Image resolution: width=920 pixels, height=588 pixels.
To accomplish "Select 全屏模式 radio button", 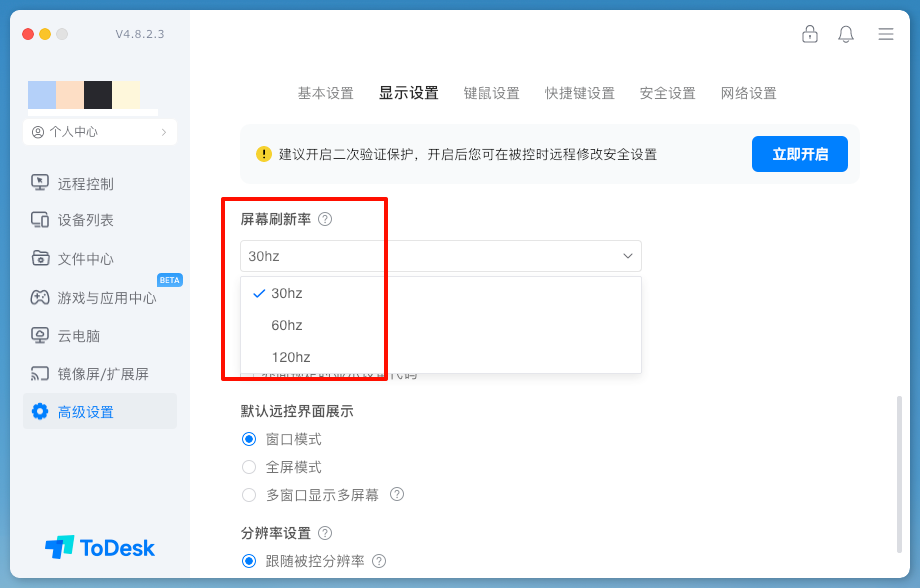I will tap(249, 467).
